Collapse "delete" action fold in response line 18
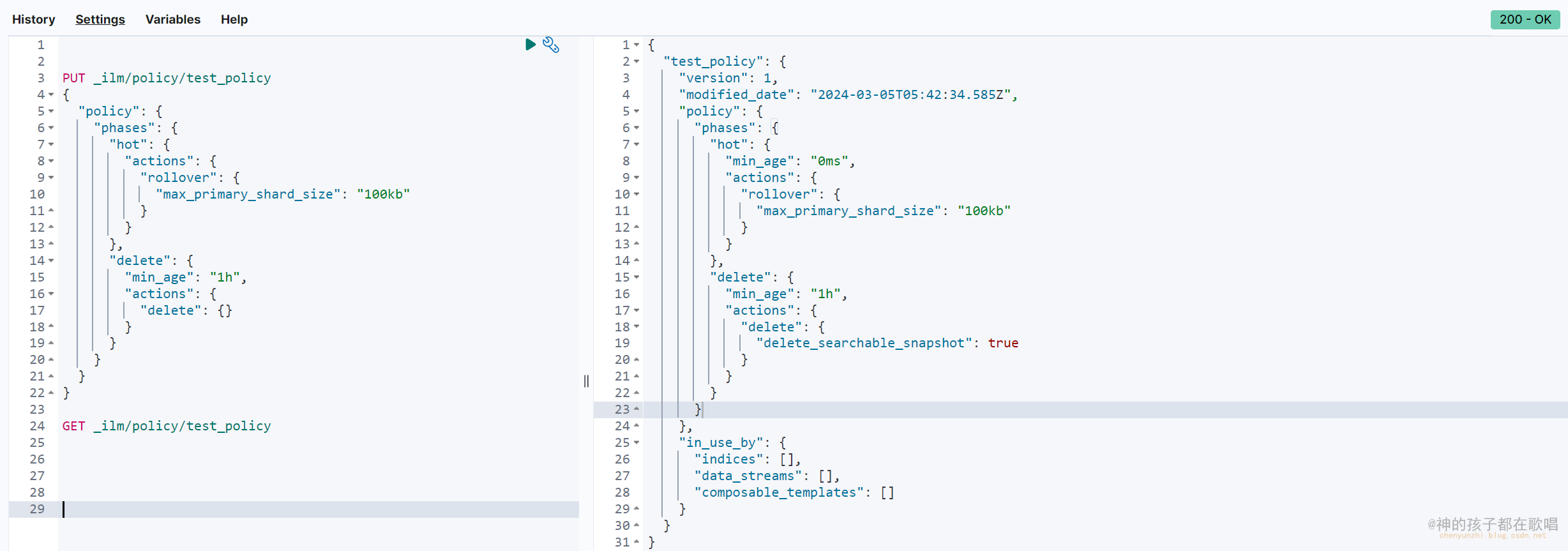 (x=637, y=327)
